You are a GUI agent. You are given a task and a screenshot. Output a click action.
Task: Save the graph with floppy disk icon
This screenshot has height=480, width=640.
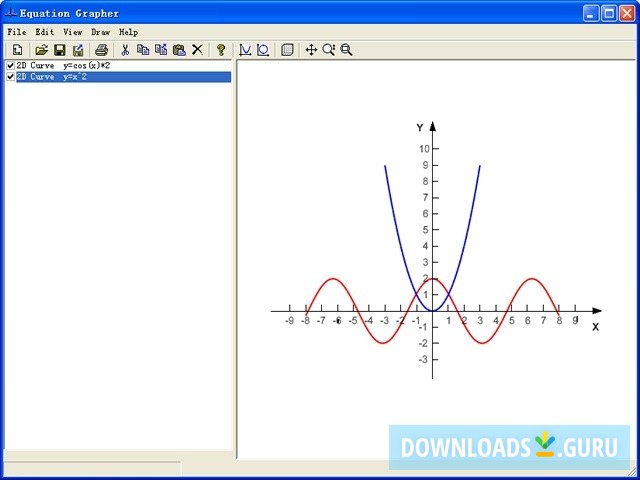60,50
